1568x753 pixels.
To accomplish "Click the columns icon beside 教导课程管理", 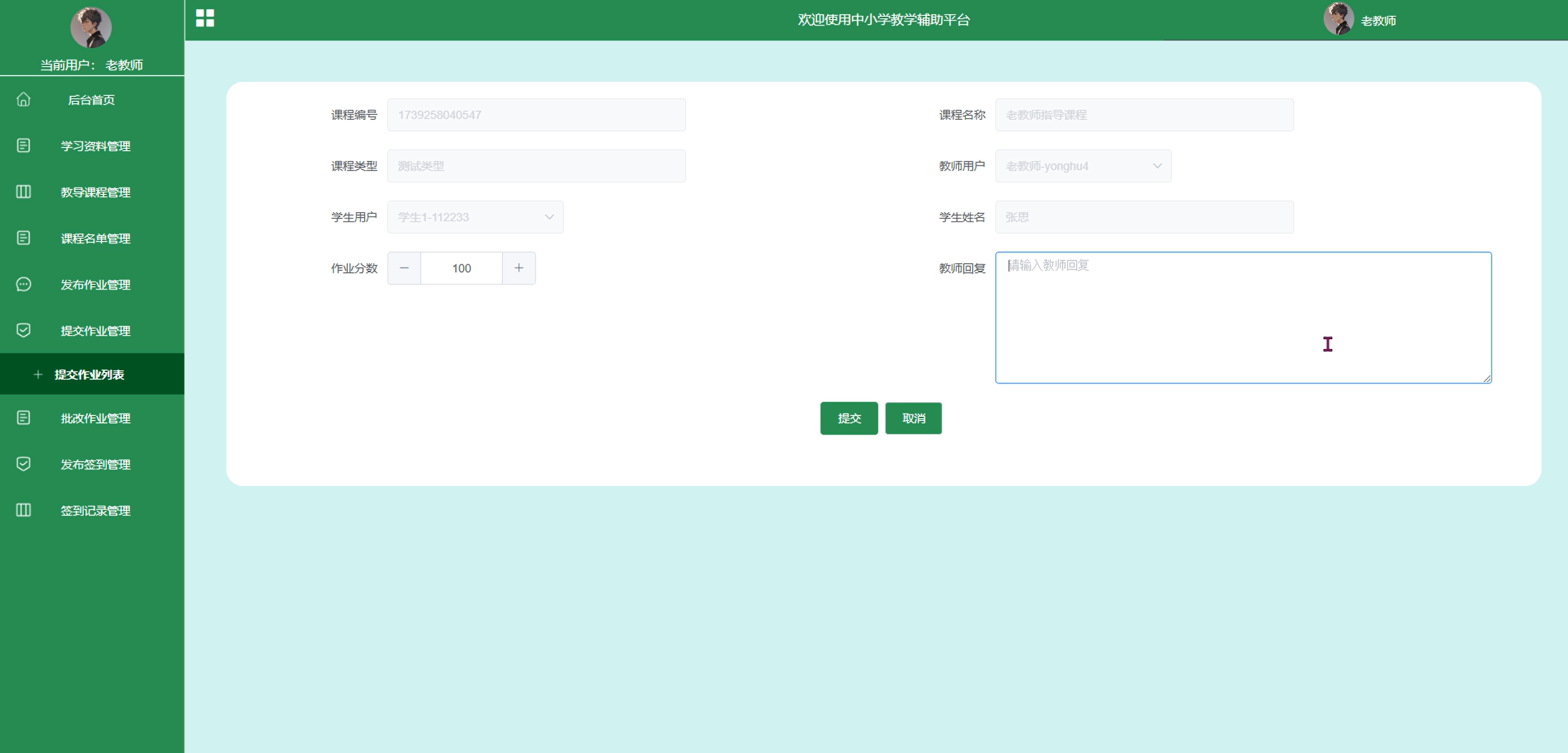I will 23,192.
